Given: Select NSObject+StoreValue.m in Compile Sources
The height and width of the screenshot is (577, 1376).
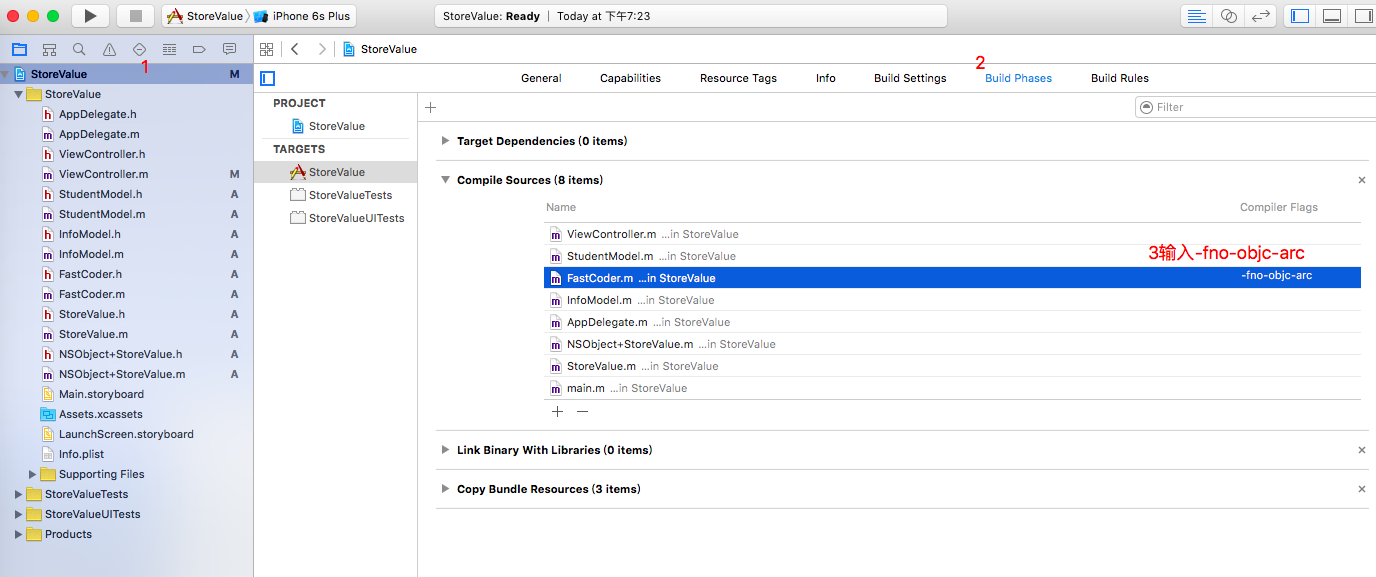Looking at the screenshot, I should pyautogui.click(x=952, y=344).
